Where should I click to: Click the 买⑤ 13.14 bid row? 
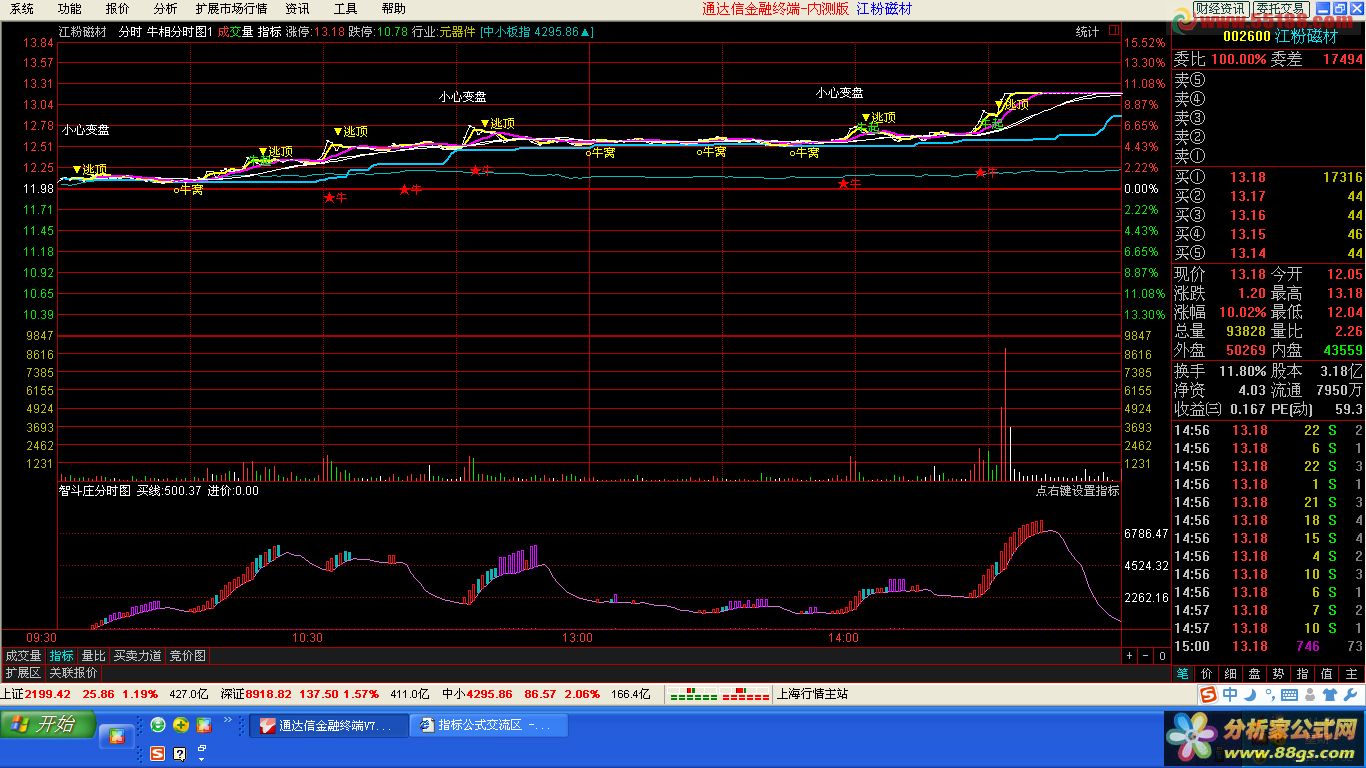(x=1268, y=253)
